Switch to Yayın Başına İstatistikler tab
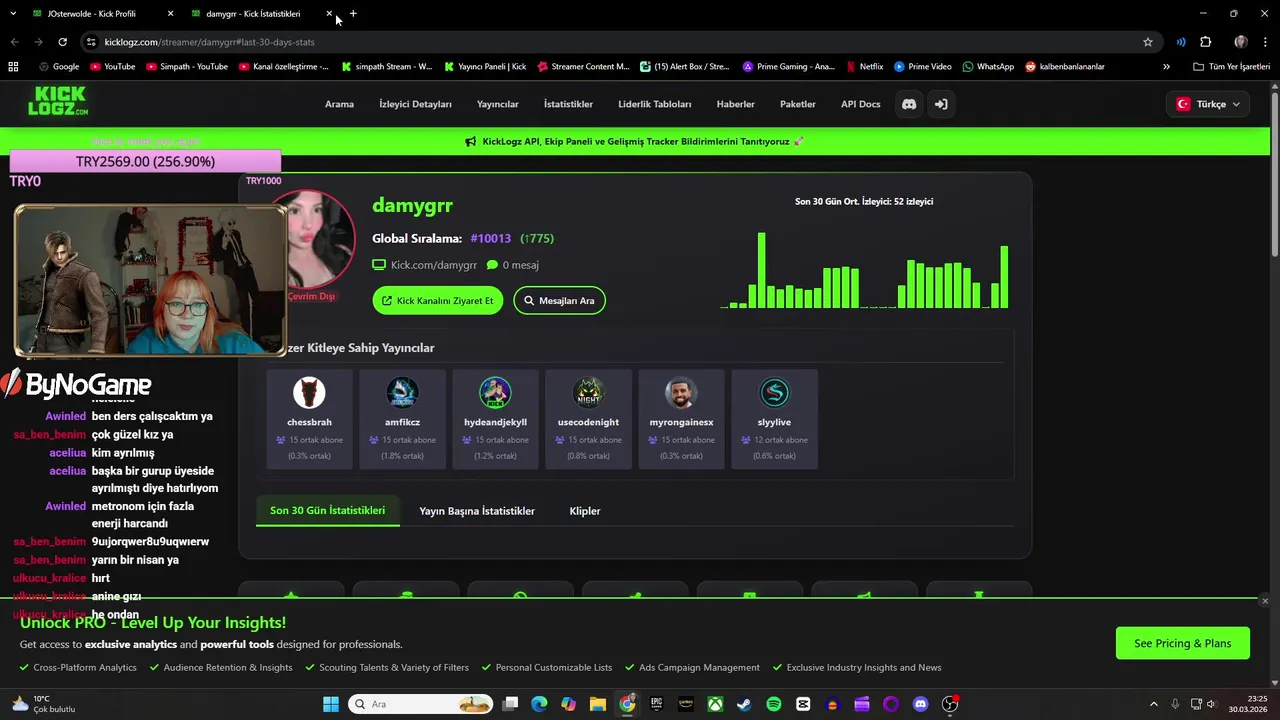The width and height of the screenshot is (1280, 720). click(477, 511)
